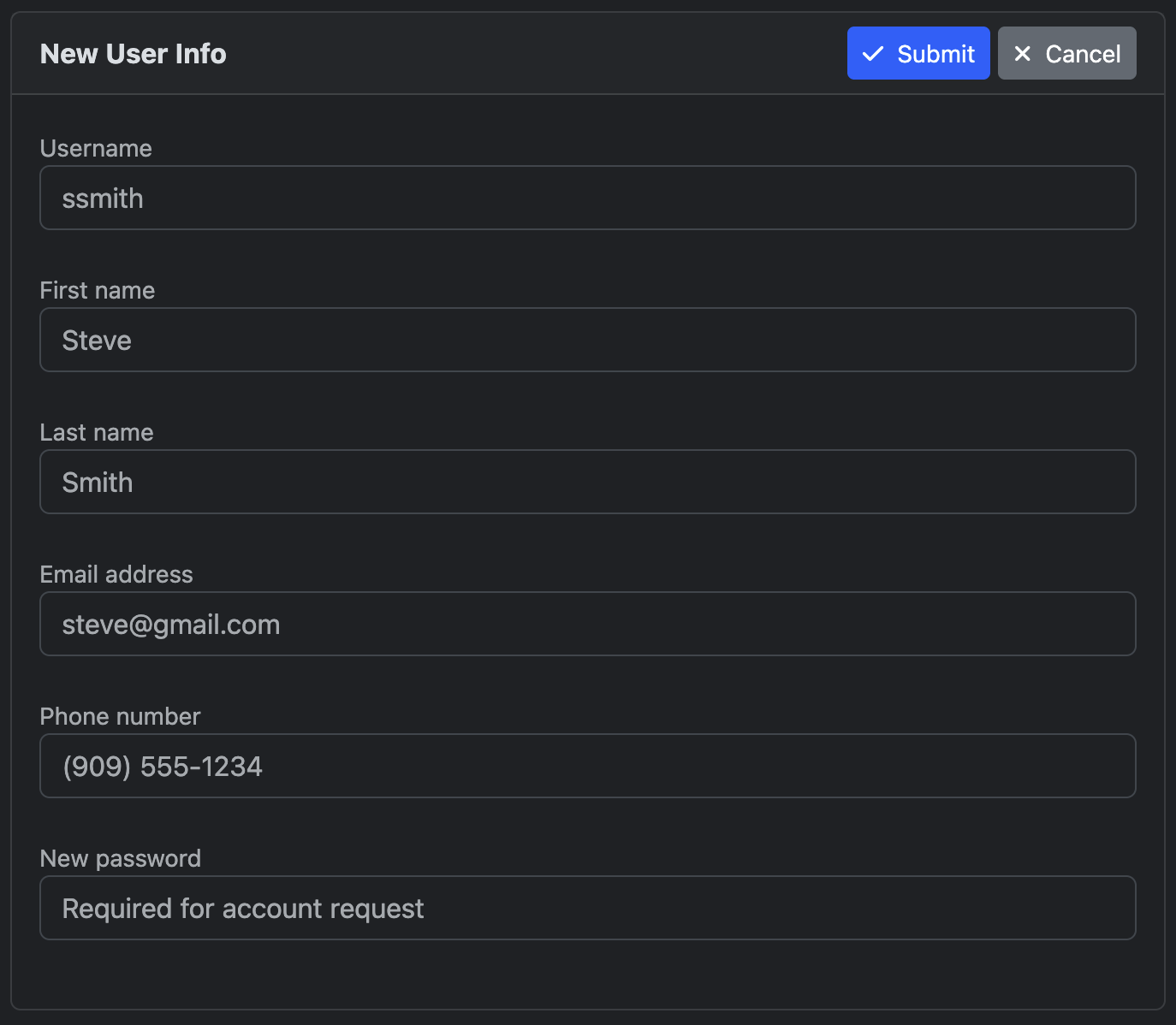
Task: Click the "Required for account request" placeholder text
Action: (243, 908)
